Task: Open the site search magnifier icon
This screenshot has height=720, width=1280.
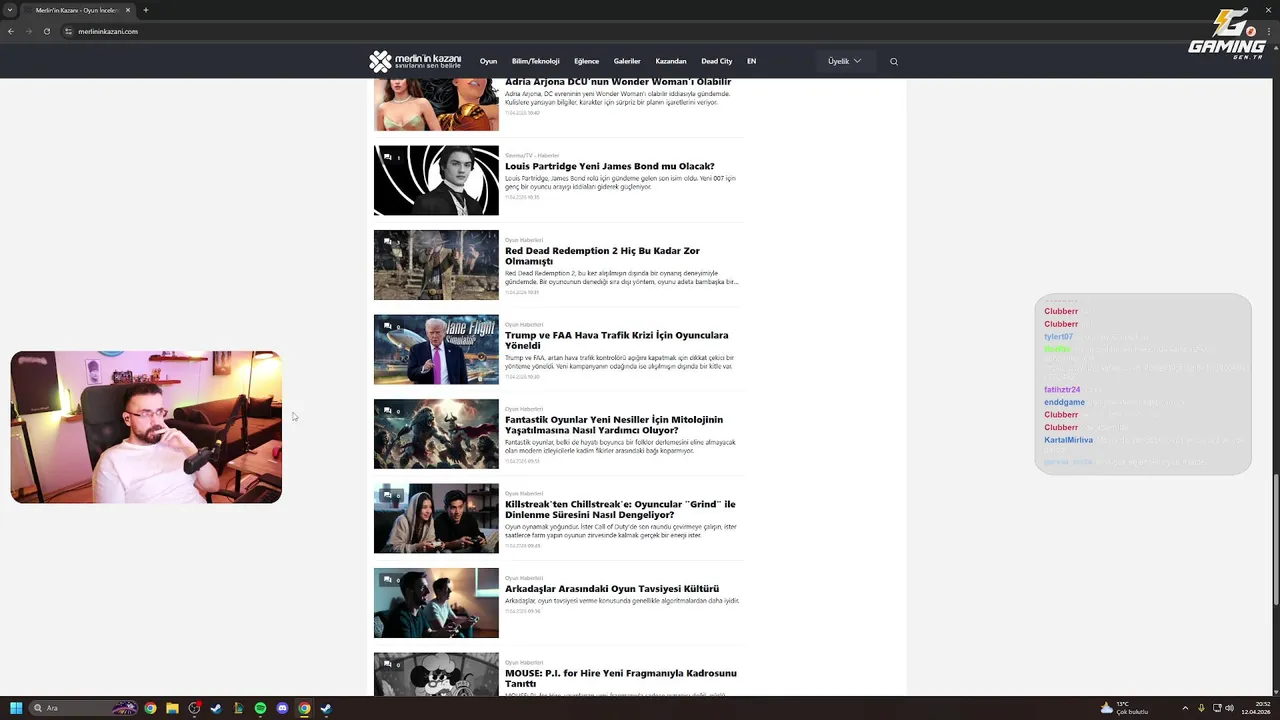Action: pyautogui.click(x=894, y=61)
